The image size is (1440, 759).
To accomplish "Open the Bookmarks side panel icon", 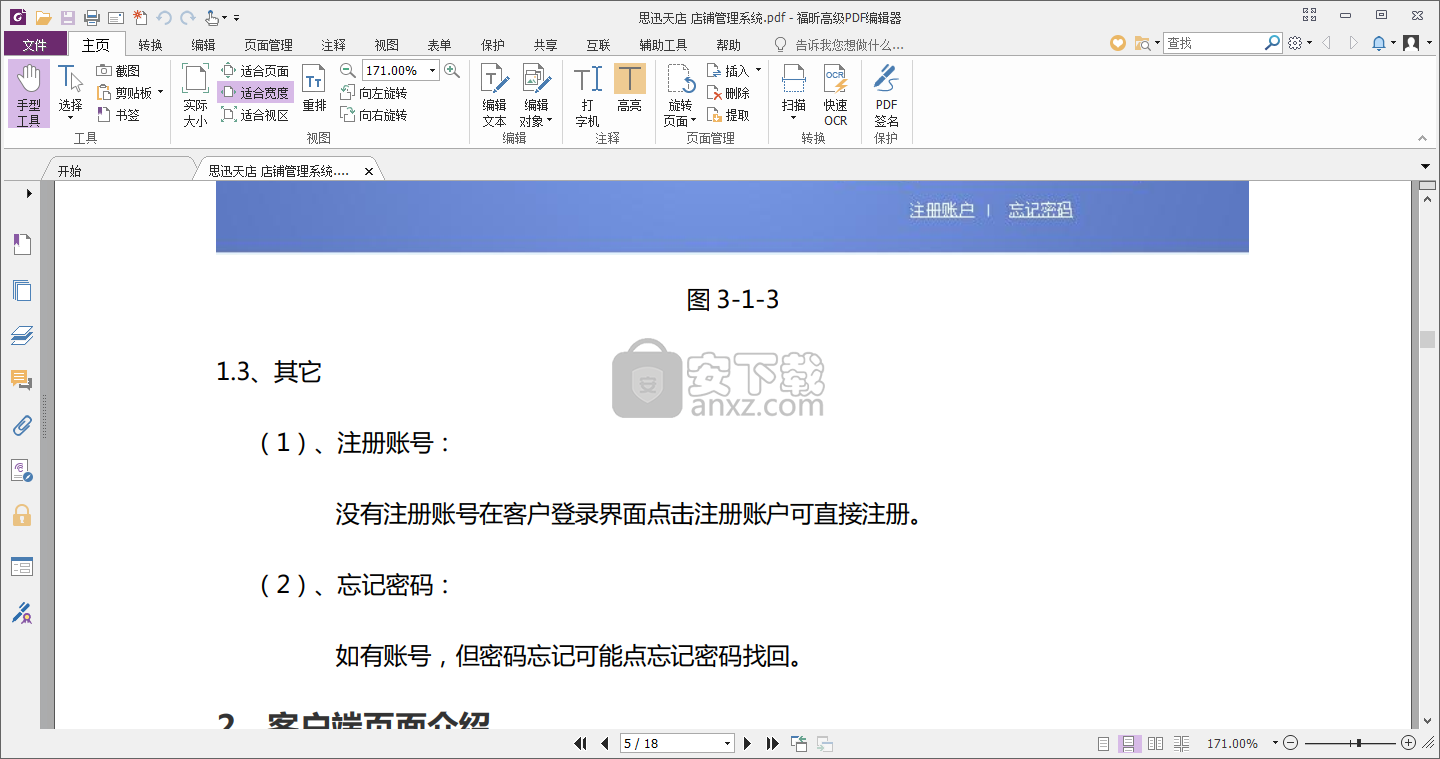I will 22,245.
